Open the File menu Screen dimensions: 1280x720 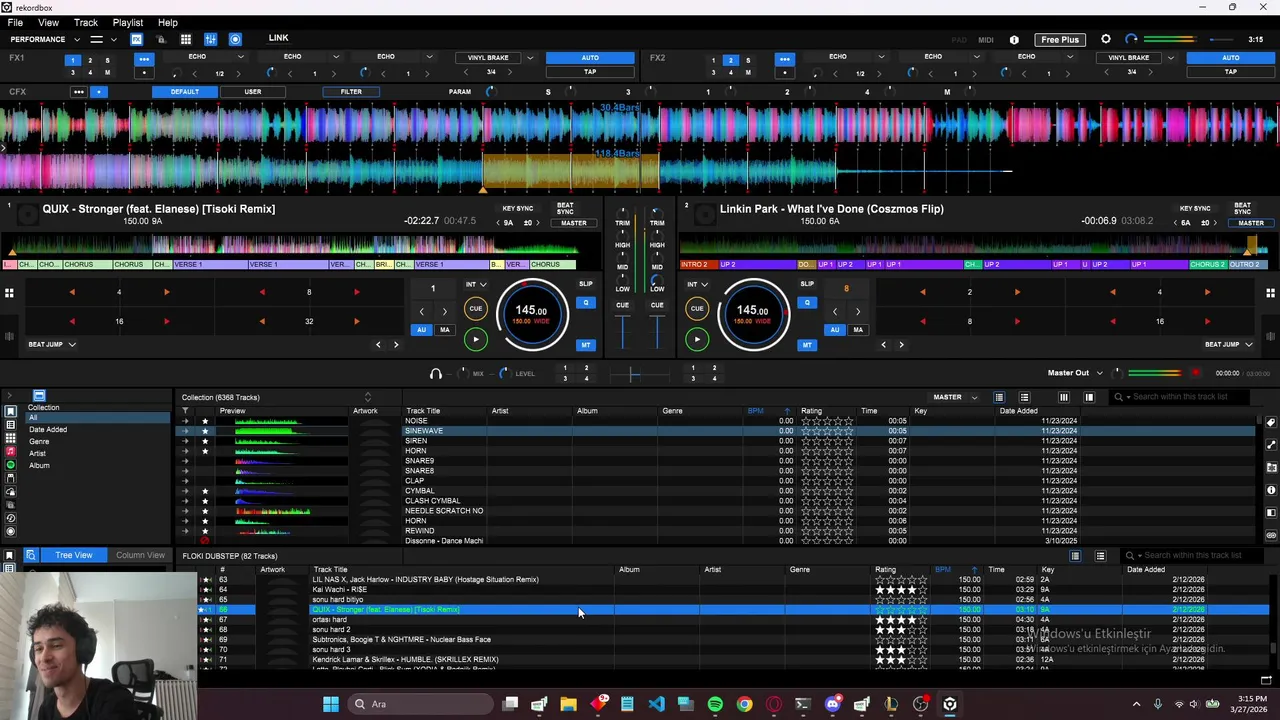15,22
